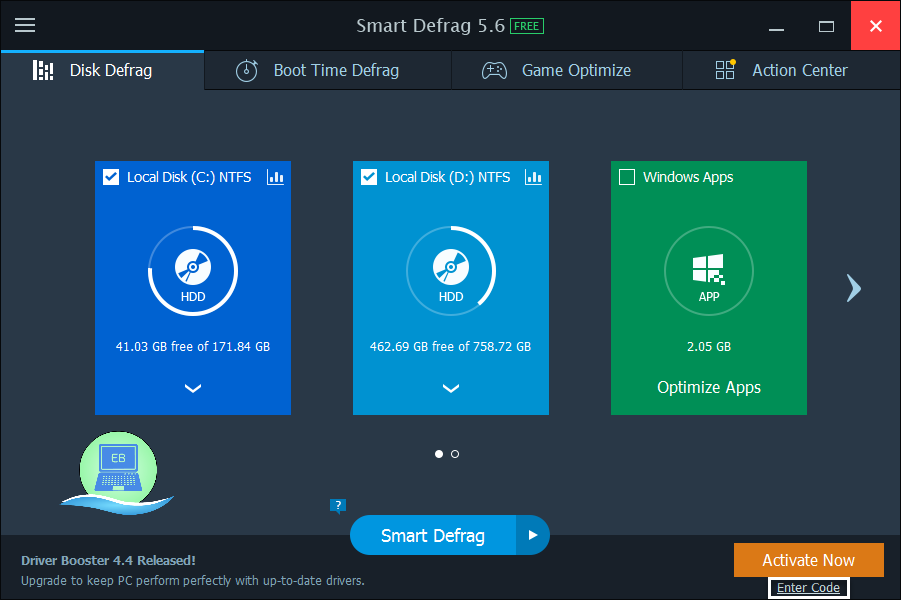Click the 462.69 GB free of 758.72 GB text
The image size is (901, 600).
[x=450, y=347]
